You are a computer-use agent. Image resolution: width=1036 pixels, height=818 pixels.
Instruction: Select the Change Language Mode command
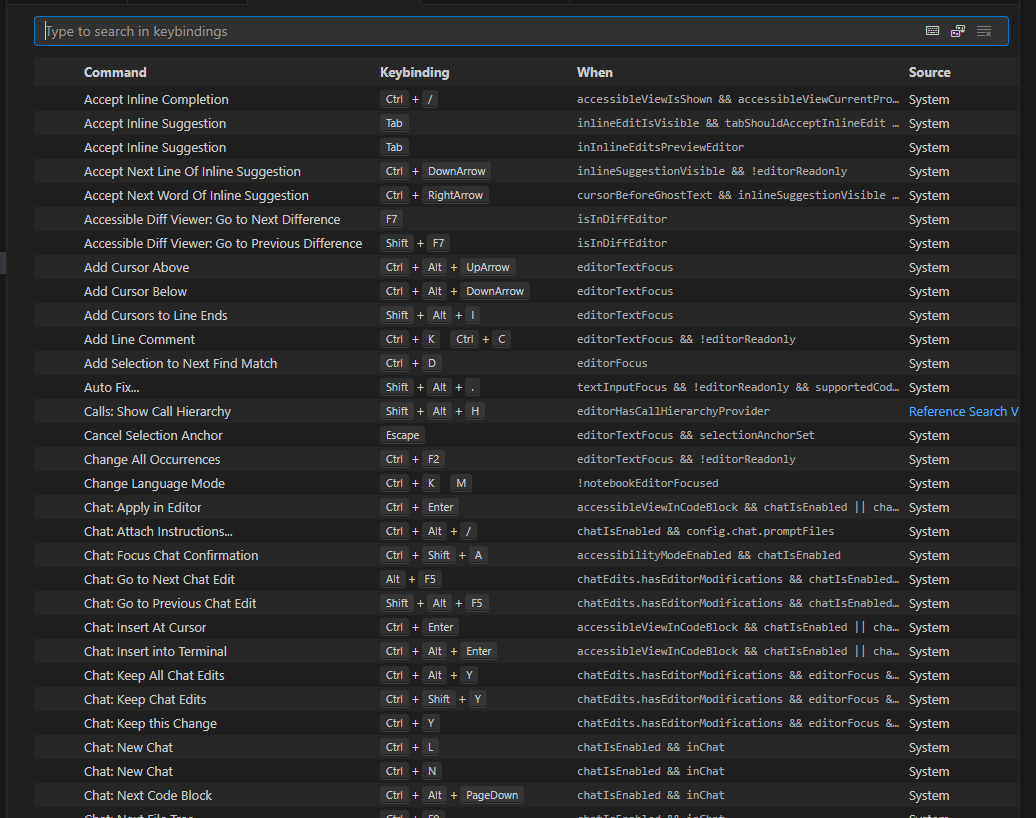pyautogui.click(x=154, y=483)
